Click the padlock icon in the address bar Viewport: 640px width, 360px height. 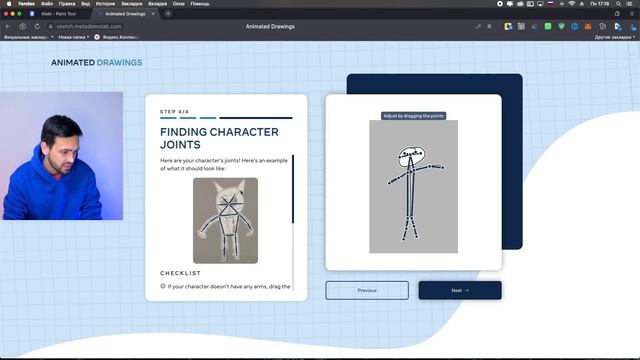tap(51, 27)
